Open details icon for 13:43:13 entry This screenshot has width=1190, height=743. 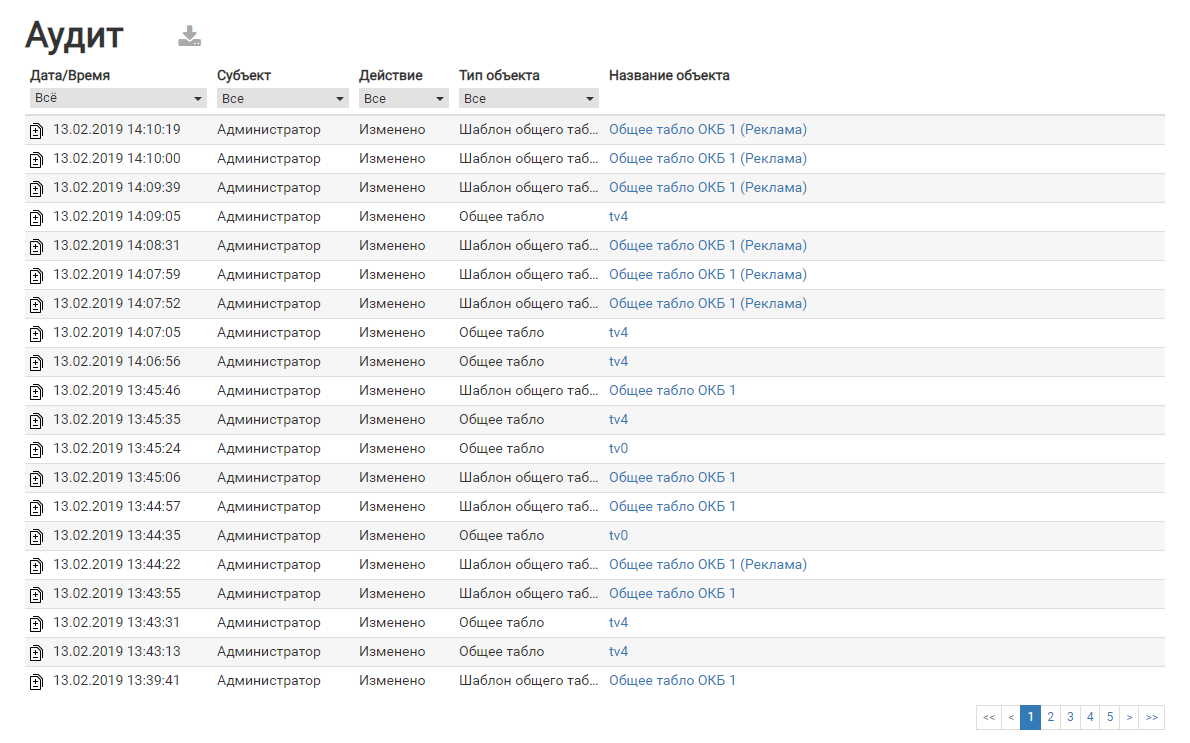pos(36,653)
